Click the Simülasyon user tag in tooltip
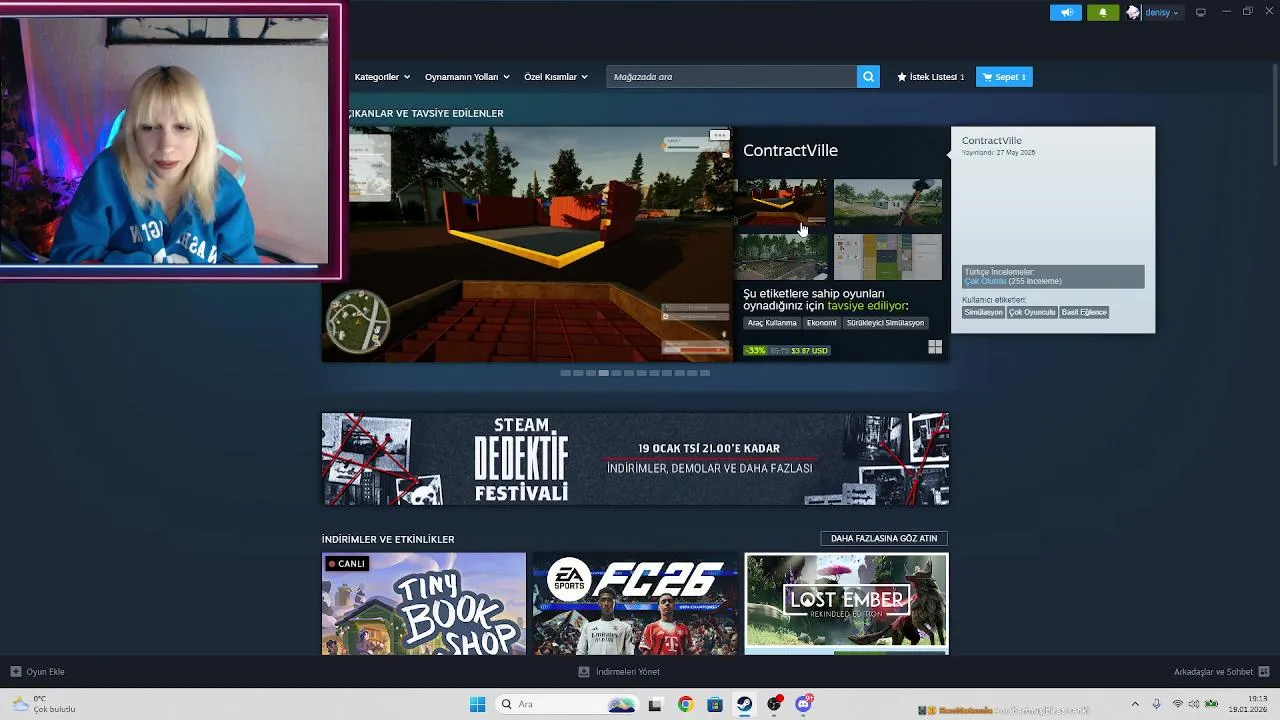This screenshot has height=720, width=1280. (983, 312)
